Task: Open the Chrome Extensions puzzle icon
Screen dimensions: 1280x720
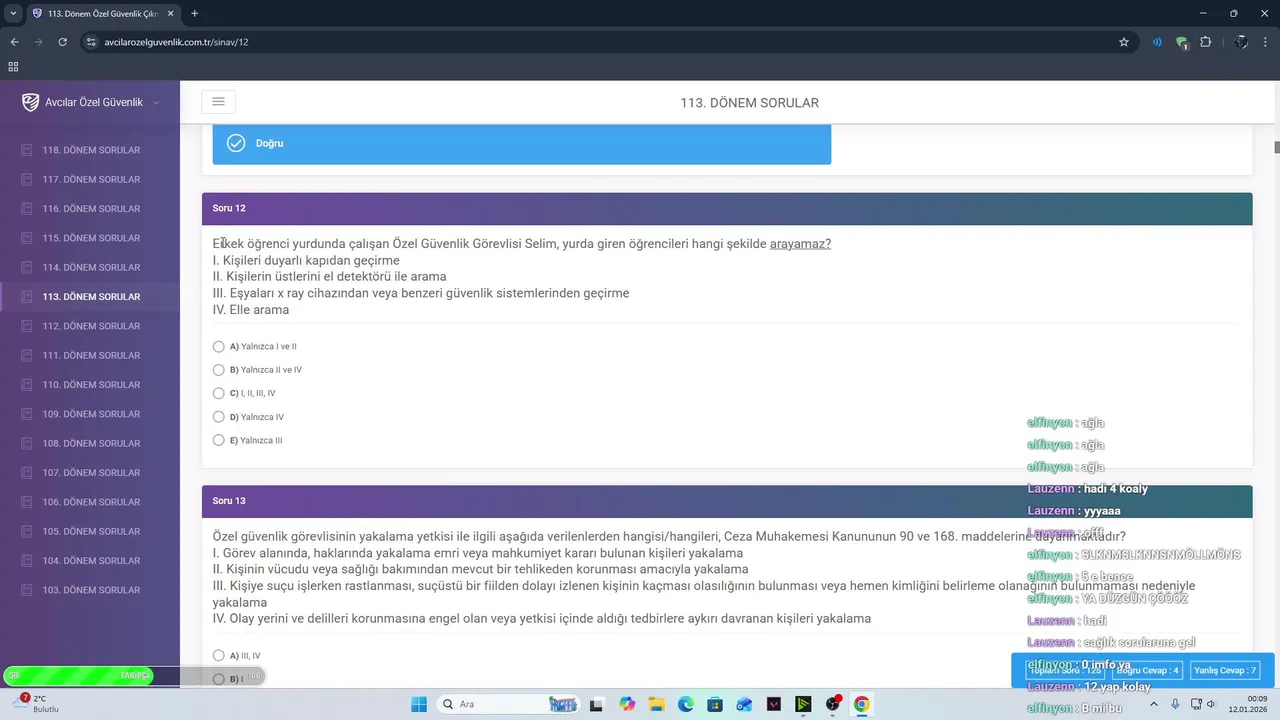Action: coord(1205,42)
